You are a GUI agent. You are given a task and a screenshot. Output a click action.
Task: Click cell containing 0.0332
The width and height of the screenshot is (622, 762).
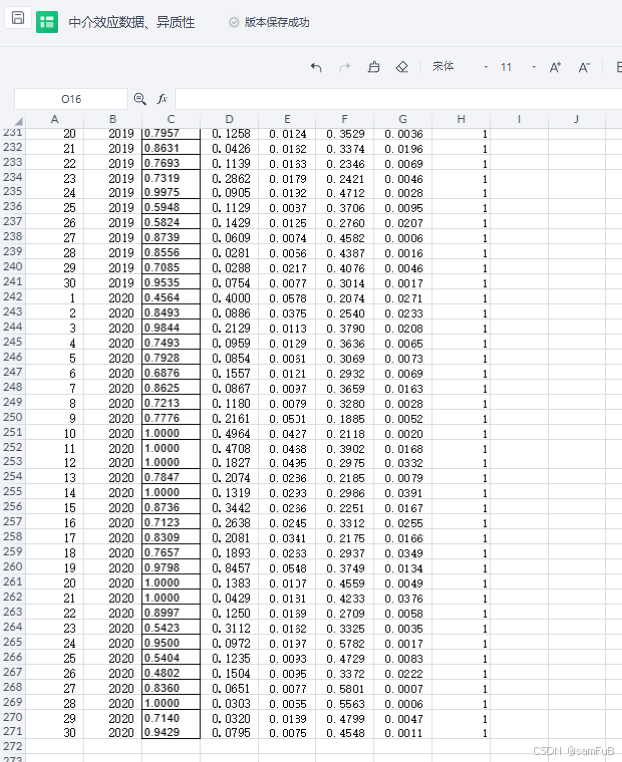coord(403,463)
